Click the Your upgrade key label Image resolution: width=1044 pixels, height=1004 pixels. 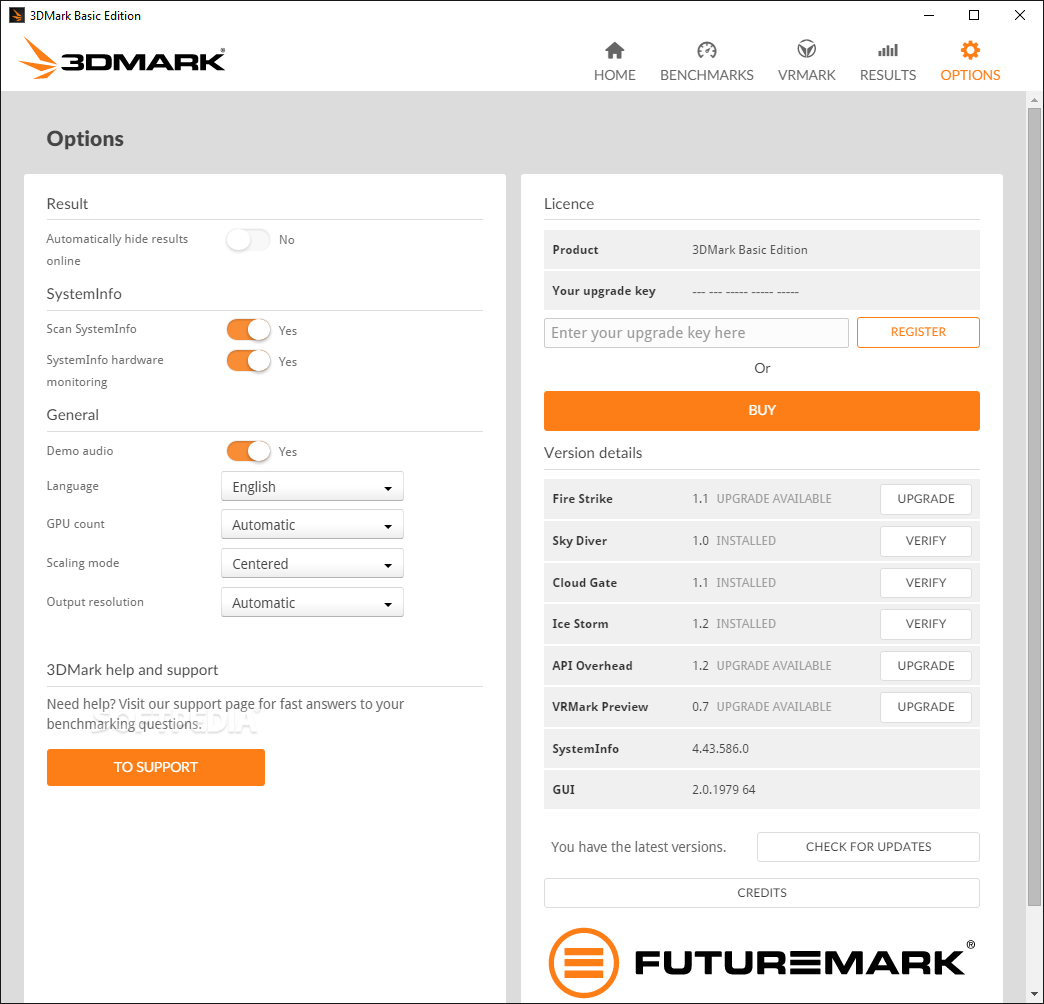(604, 291)
